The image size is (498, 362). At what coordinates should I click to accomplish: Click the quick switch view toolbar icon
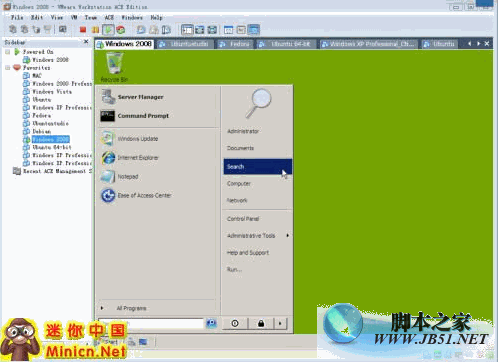(200, 30)
